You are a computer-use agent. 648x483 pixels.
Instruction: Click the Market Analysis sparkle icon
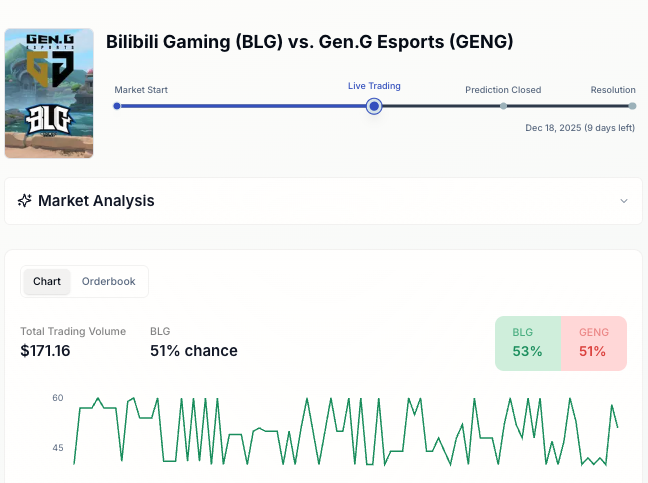point(24,201)
